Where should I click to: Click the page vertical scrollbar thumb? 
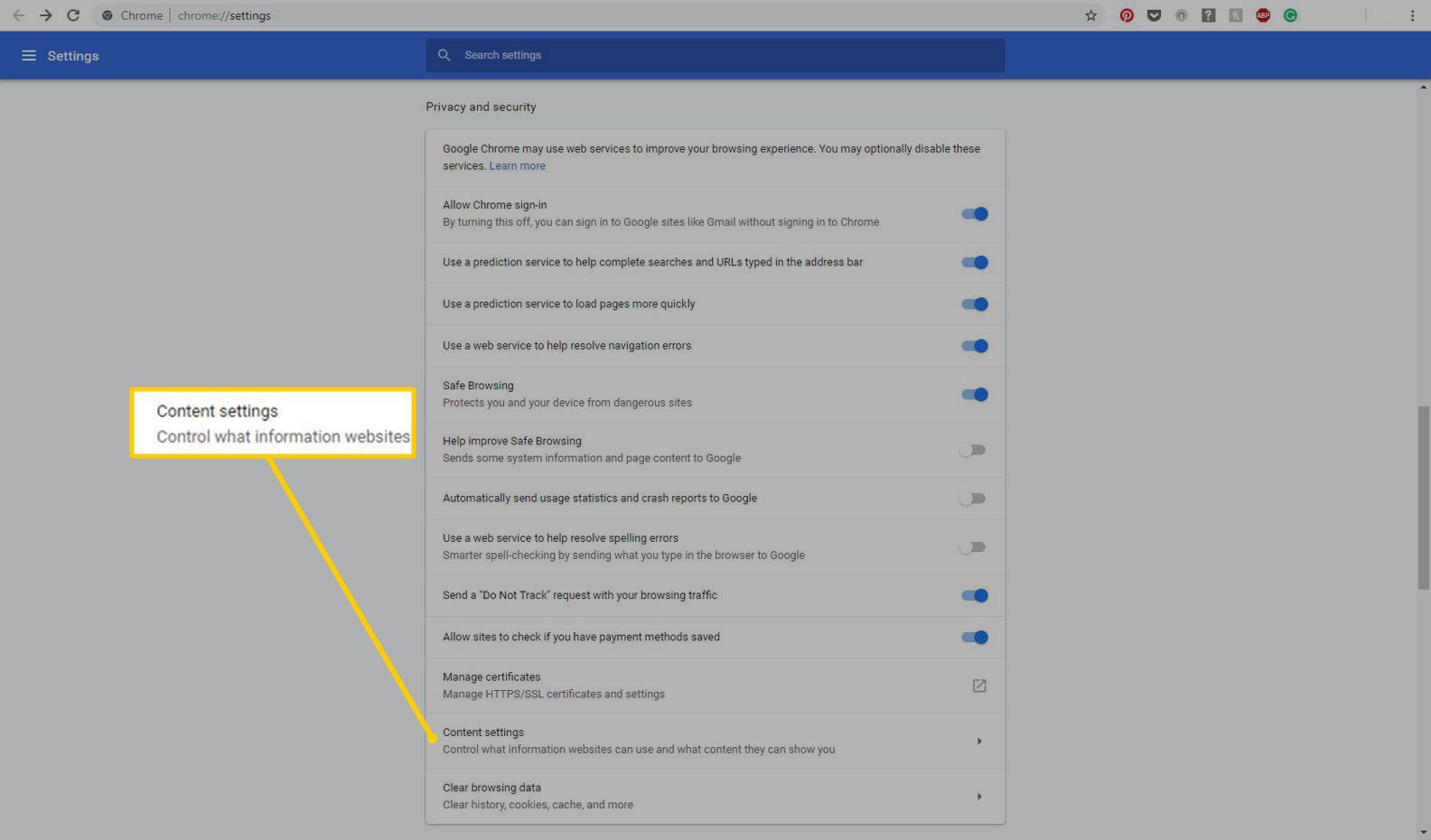[1424, 498]
